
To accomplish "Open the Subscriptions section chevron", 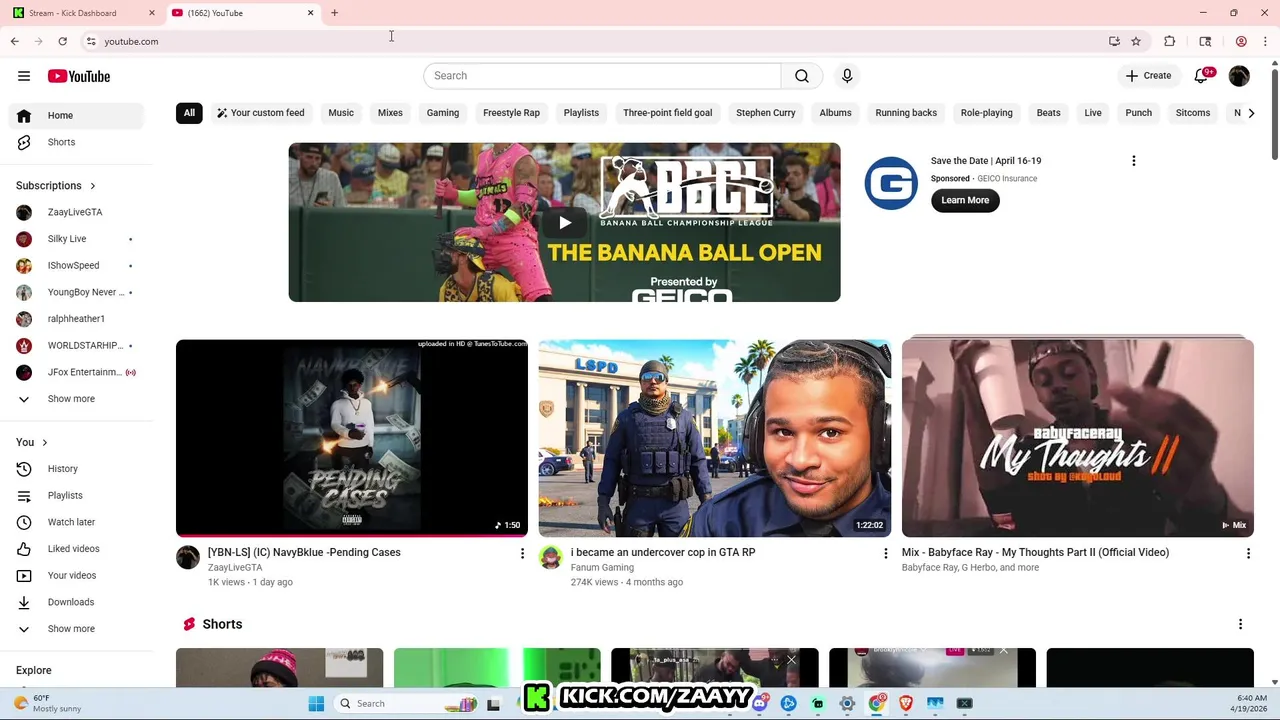I will [93, 186].
